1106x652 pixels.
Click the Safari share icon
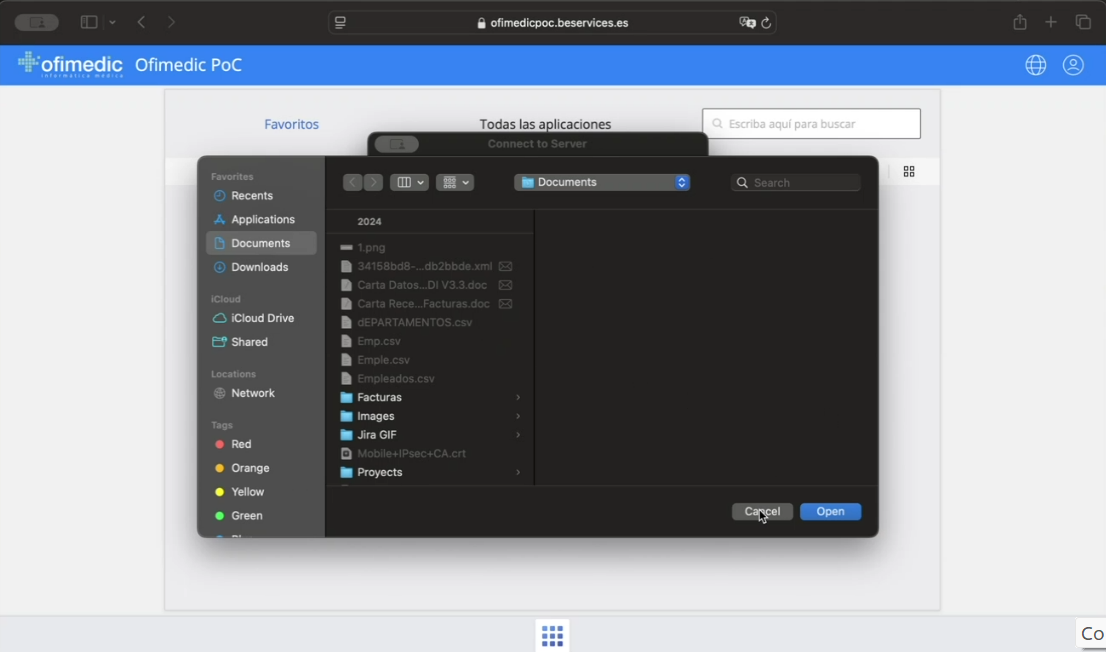tap(1019, 22)
